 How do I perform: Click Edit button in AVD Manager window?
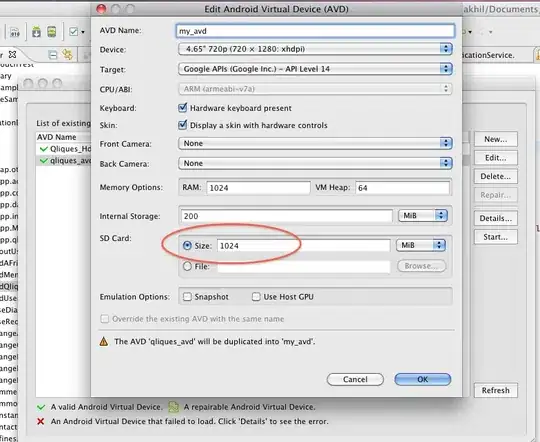coord(496,158)
